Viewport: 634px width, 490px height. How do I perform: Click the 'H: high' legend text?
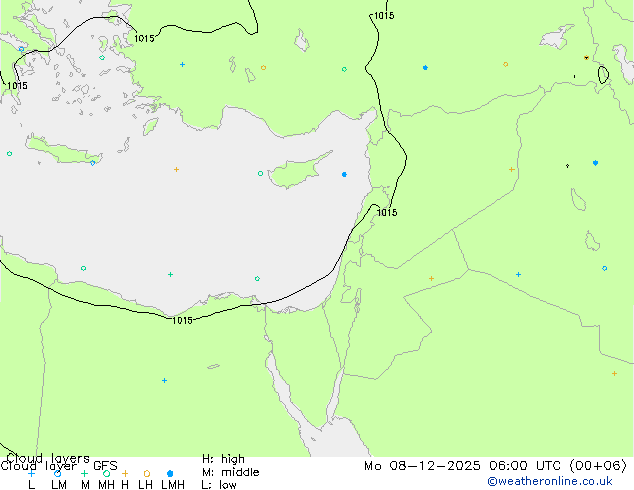click(223, 459)
